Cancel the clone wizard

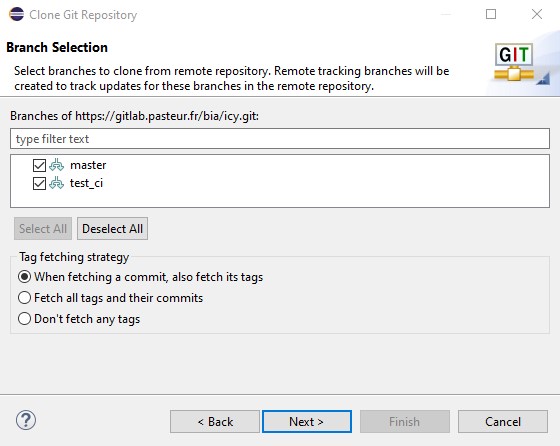coord(503,422)
